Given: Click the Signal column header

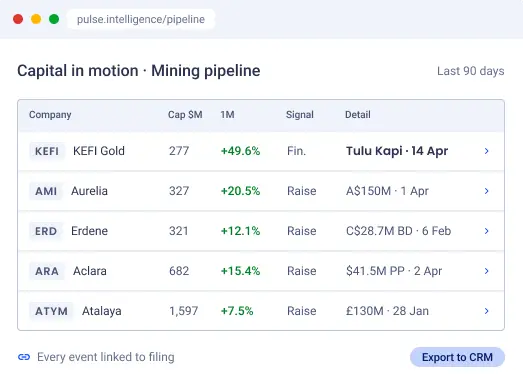Looking at the screenshot, I should pyautogui.click(x=300, y=115).
